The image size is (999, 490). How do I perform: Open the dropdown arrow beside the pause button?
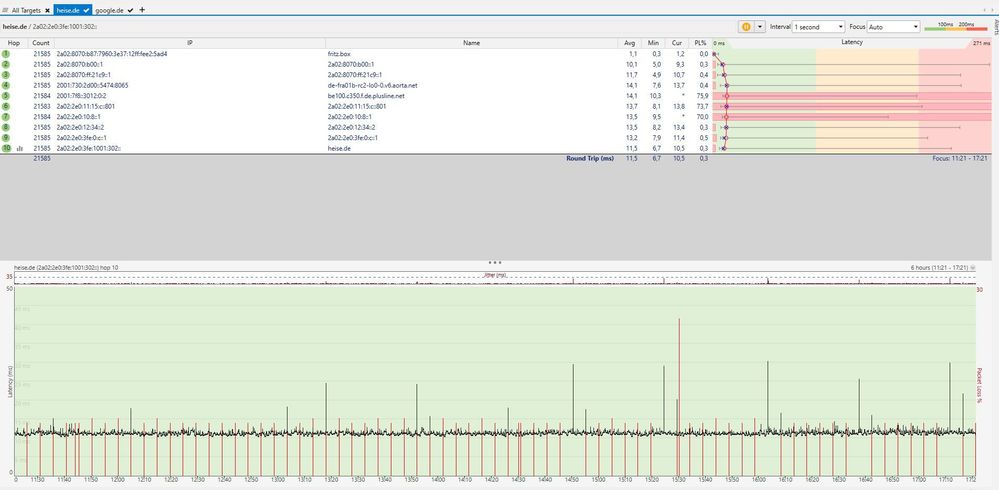coord(760,27)
